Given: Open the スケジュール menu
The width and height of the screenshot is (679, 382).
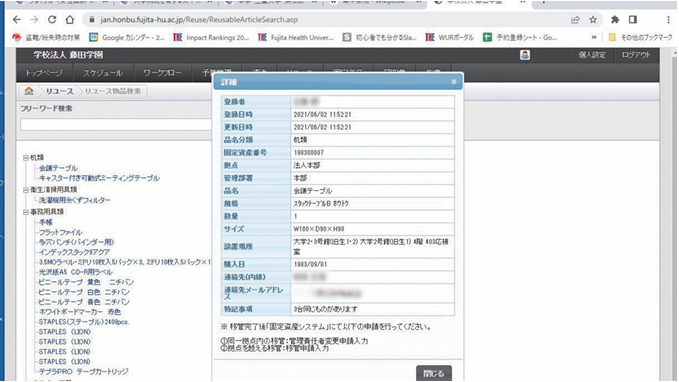Looking at the screenshot, I should [x=103, y=73].
